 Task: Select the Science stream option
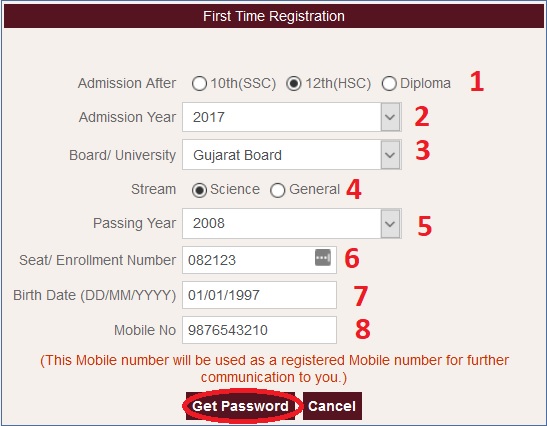coord(199,190)
